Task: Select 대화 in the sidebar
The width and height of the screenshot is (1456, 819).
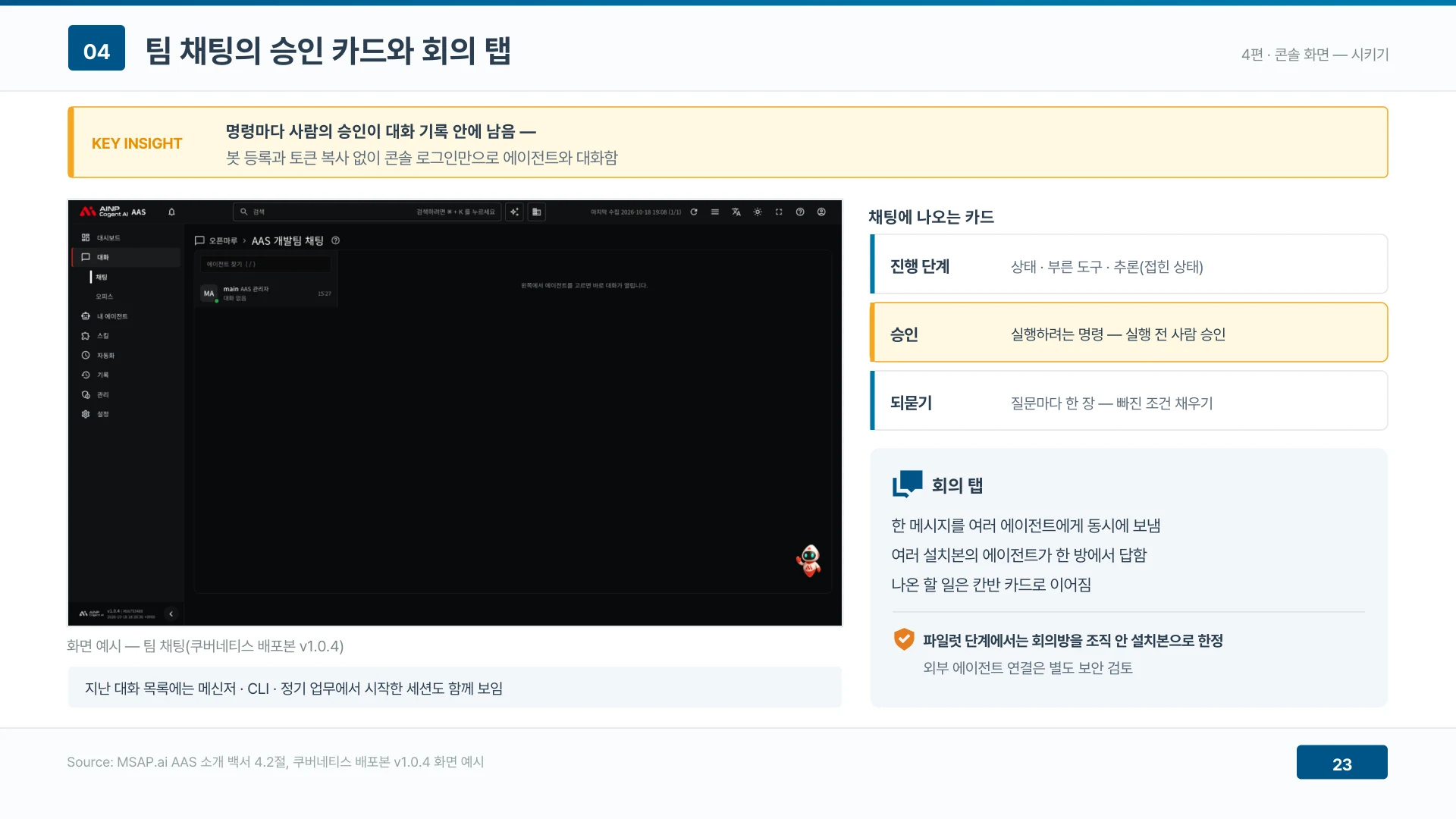Action: (x=126, y=257)
